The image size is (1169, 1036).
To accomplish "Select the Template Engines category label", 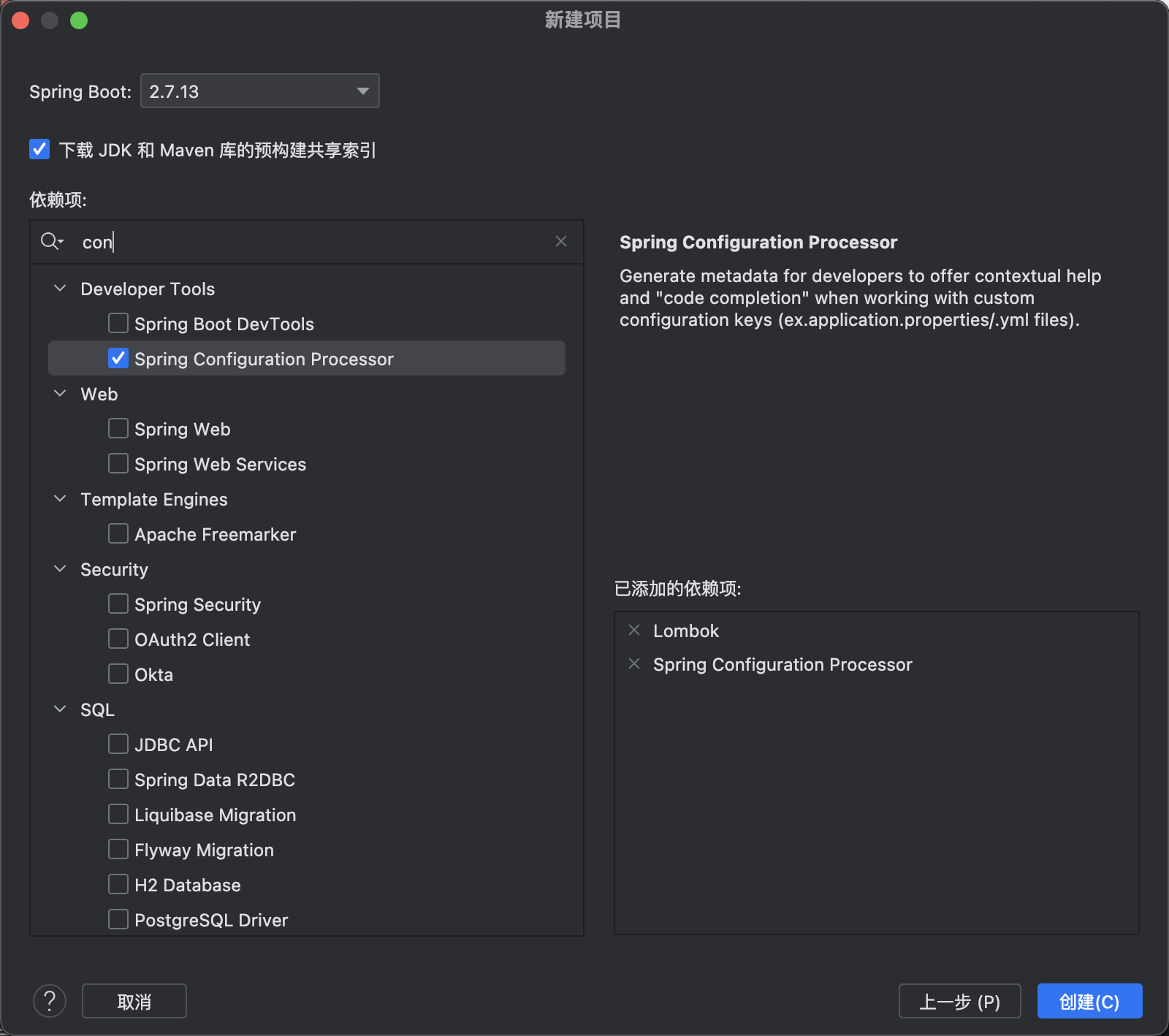I will coord(154,499).
